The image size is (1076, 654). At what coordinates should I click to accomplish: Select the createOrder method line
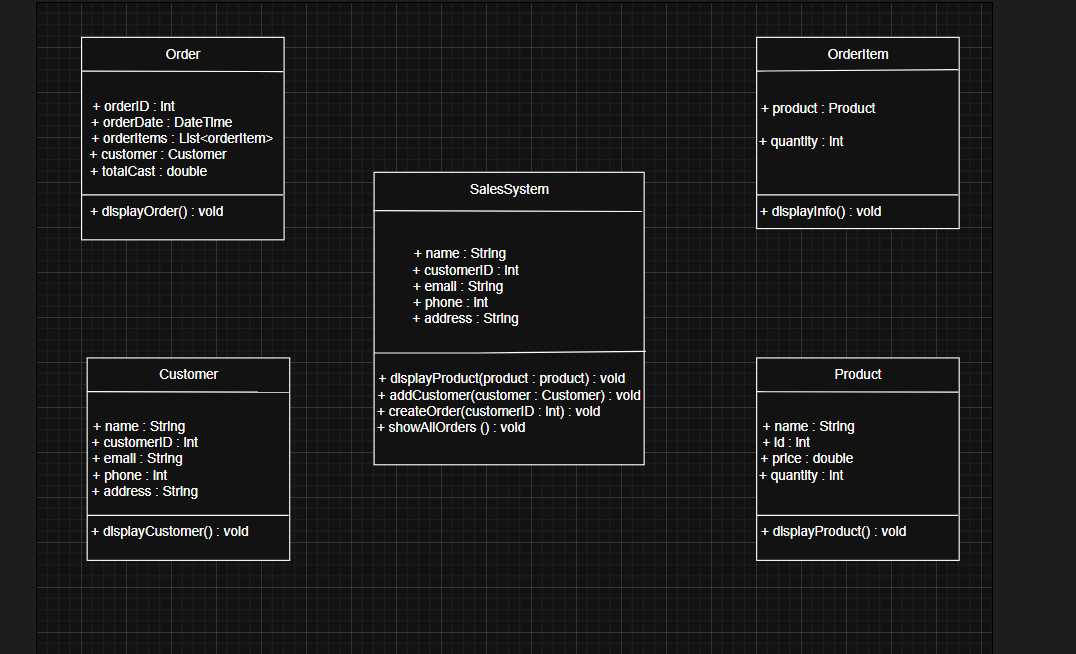(489, 412)
